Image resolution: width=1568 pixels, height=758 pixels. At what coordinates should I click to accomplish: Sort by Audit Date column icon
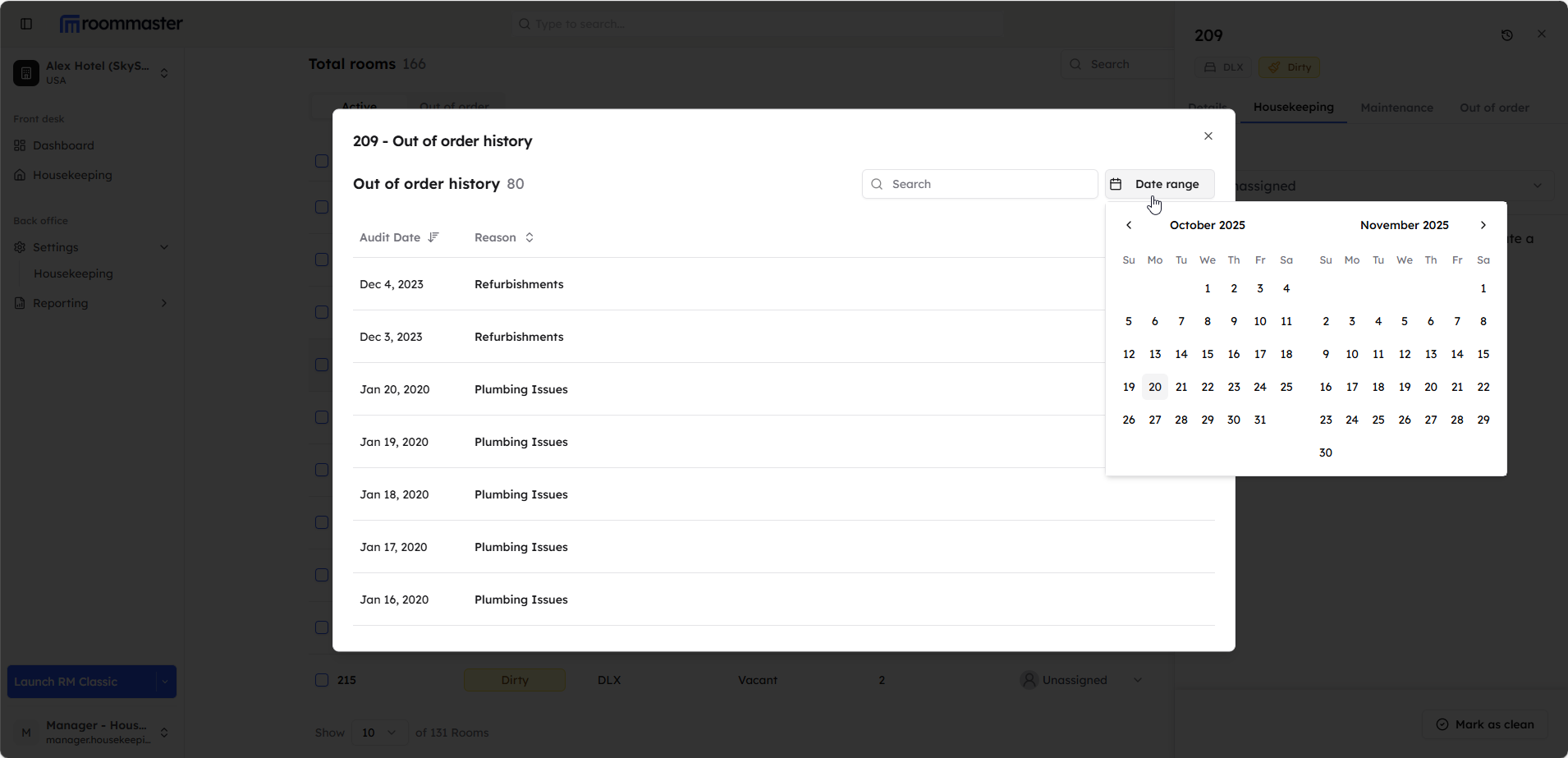click(x=433, y=237)
